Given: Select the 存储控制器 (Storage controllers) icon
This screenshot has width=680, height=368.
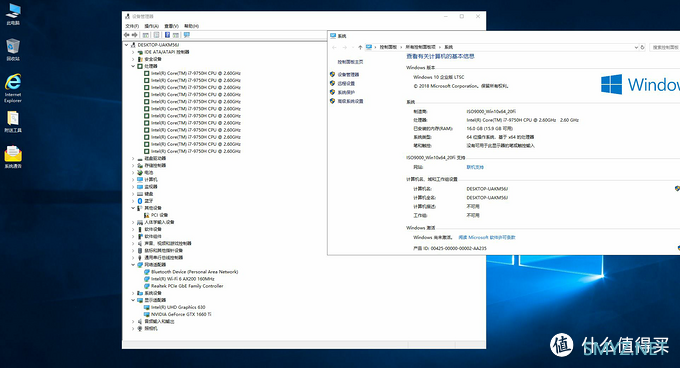Looking at the screenshot, I should click(140, 165).
